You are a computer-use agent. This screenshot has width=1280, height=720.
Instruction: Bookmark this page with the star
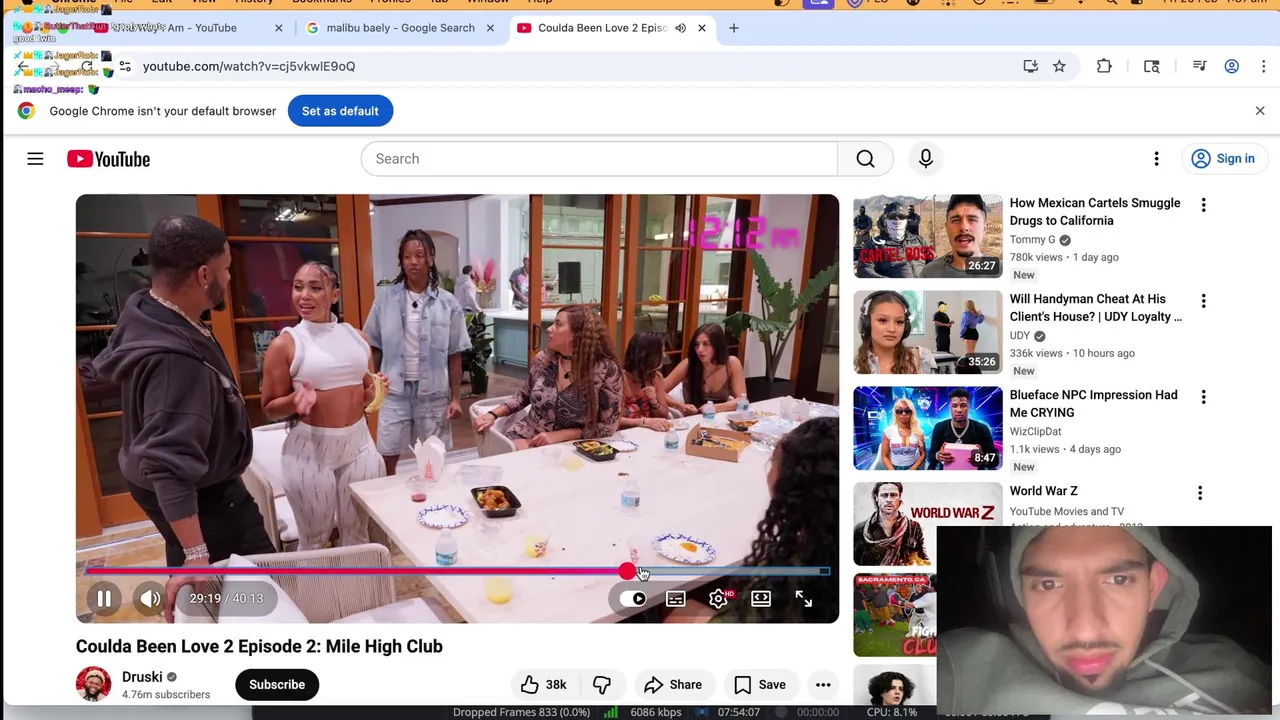click(x=1059, y=66)
